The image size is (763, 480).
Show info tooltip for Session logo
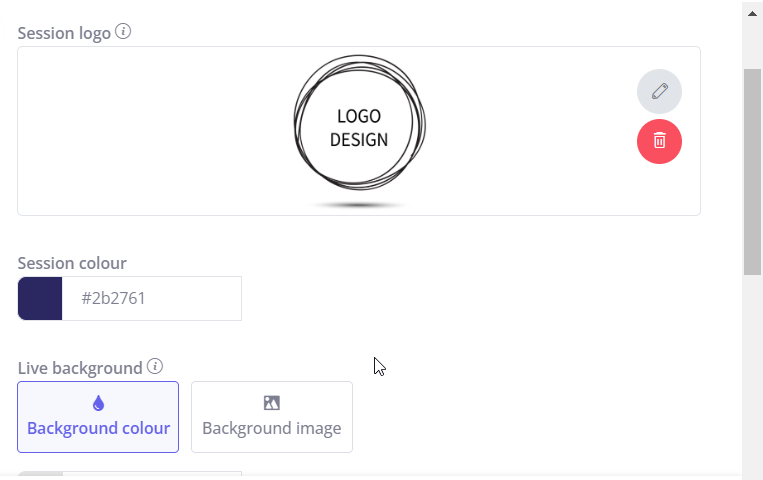tap(123, 32)
